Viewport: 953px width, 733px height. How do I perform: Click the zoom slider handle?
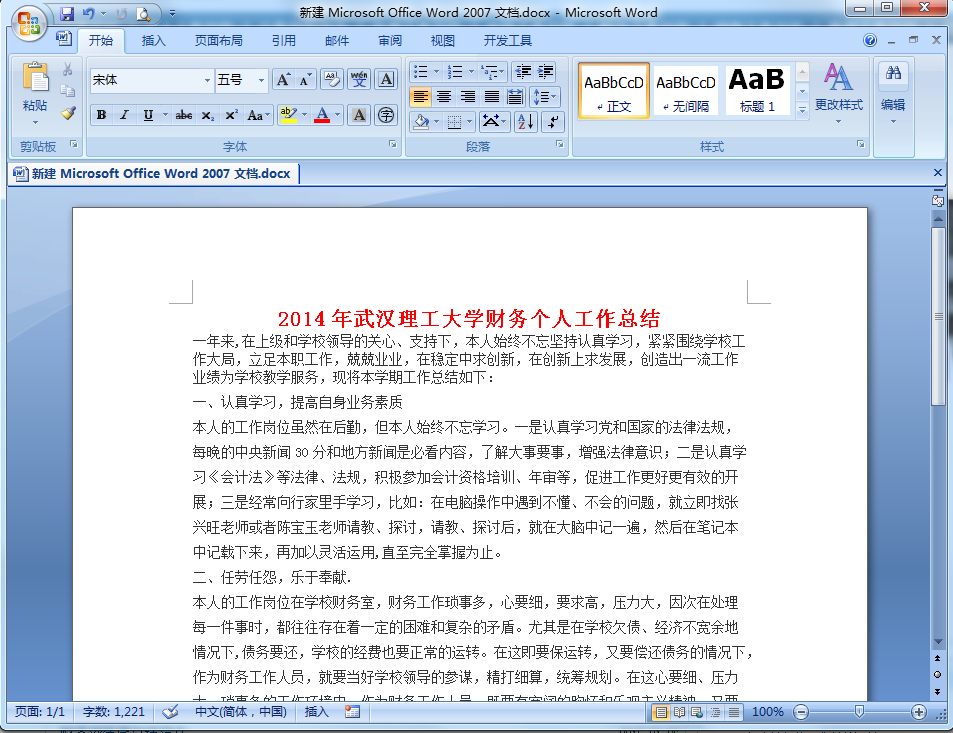[859, 712]
